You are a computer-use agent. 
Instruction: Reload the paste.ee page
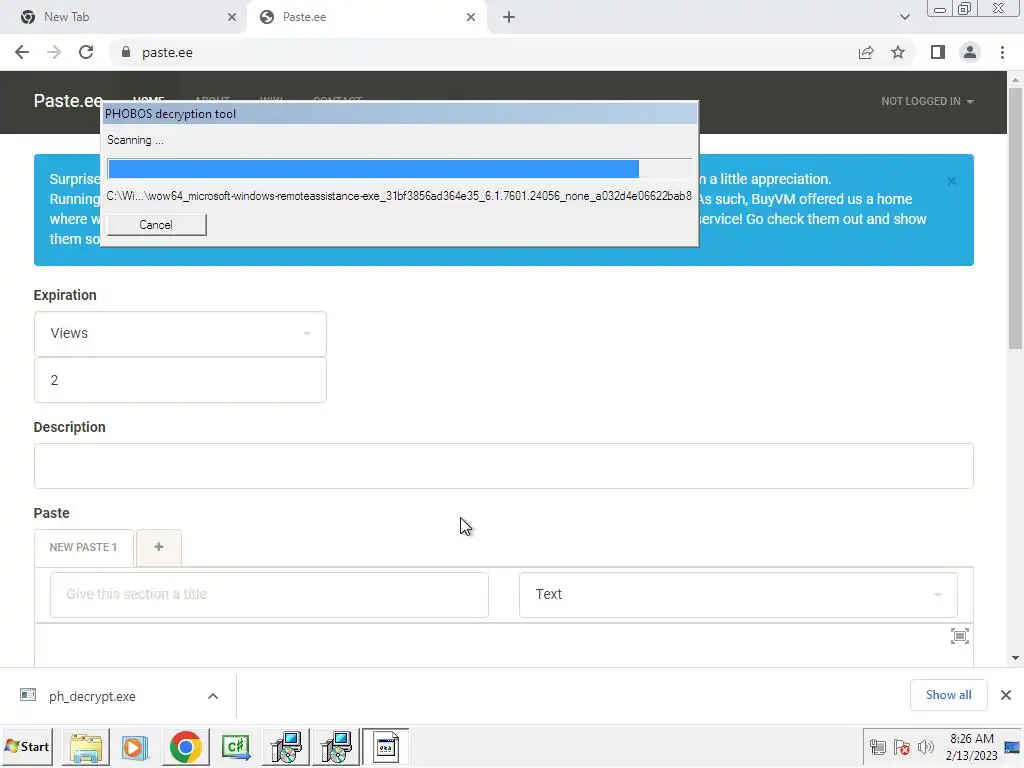click(86, 52)
